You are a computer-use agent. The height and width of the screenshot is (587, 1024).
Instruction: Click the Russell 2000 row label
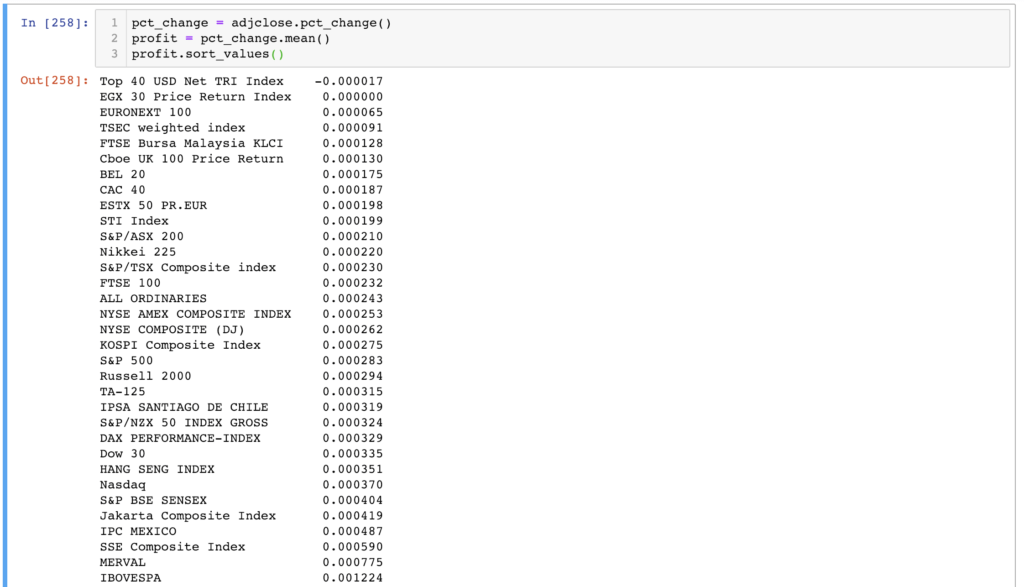click(145, 376)
